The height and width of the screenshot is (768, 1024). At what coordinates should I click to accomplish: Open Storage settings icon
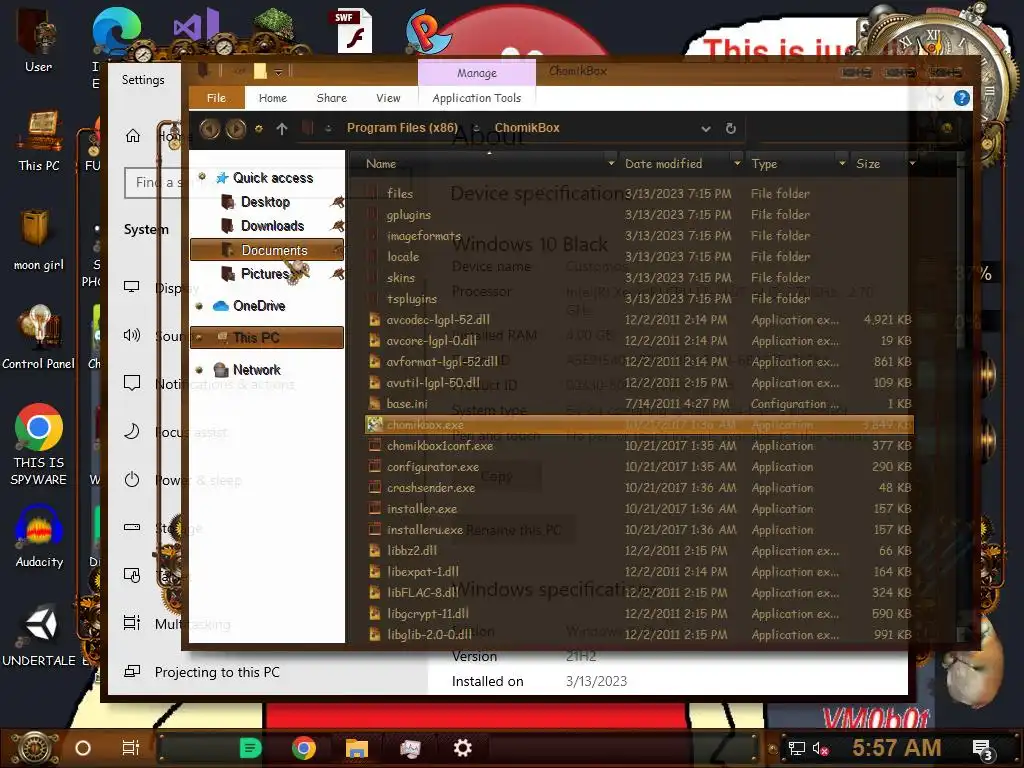pos(132,527)
